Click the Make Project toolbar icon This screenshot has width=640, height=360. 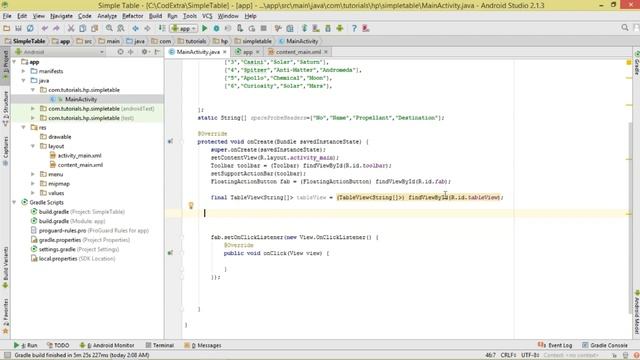(x=162, y=28)
